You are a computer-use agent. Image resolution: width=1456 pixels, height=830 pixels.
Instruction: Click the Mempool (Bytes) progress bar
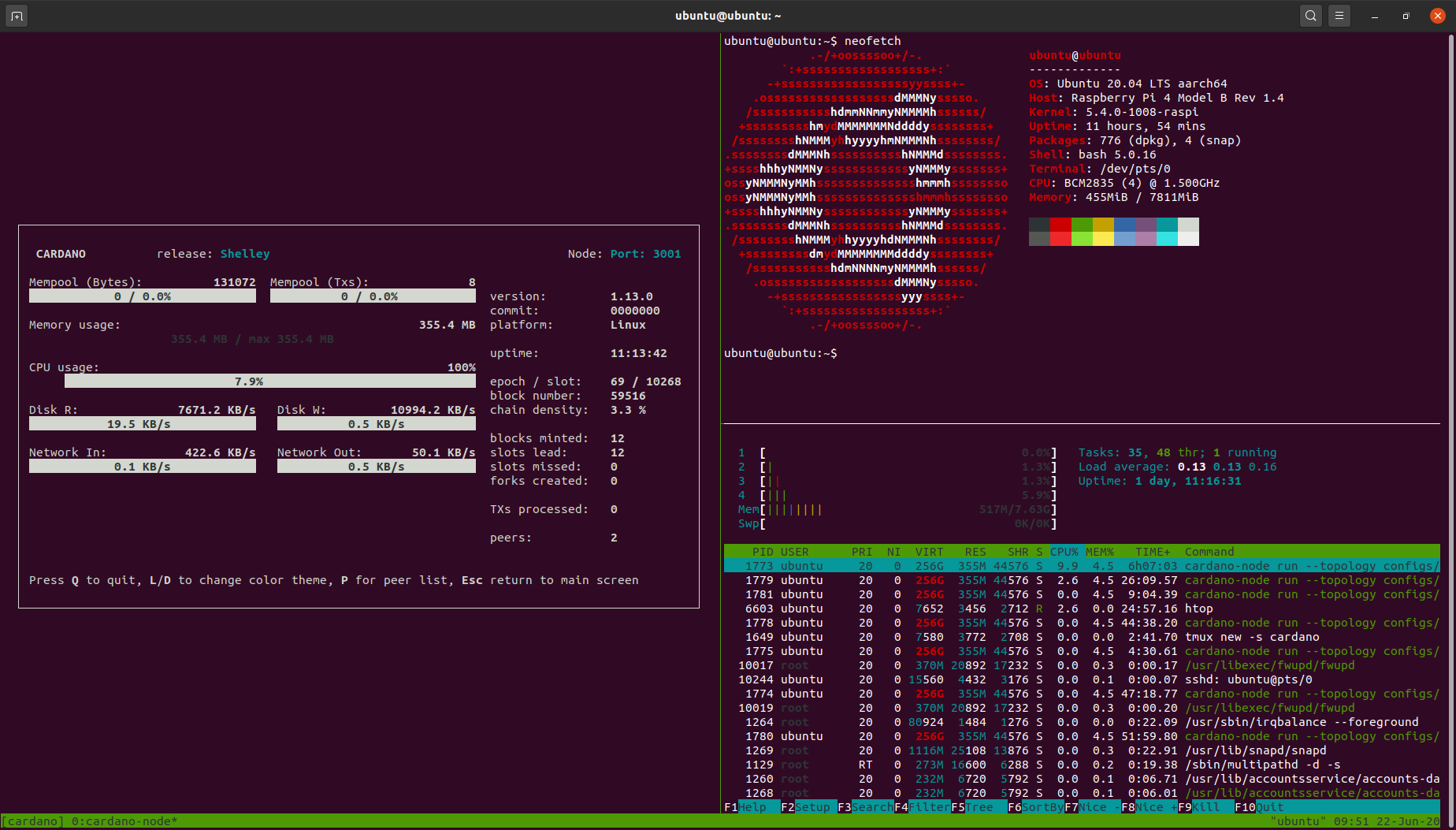143,296
